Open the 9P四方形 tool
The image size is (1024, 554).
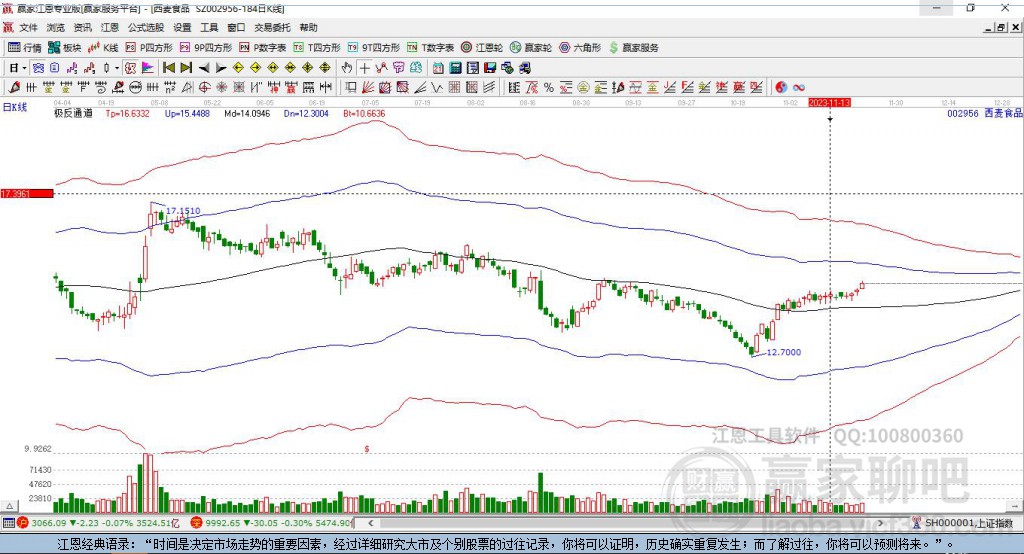click(x=206, y=48)
